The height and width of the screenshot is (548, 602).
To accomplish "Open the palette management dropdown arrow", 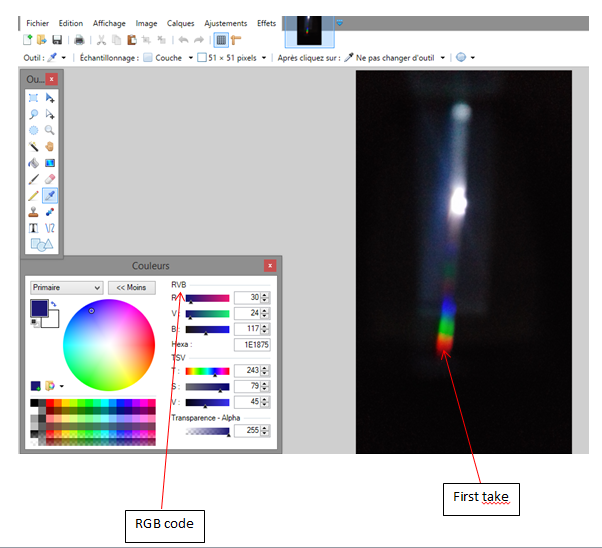I will (x=62, y=386).
